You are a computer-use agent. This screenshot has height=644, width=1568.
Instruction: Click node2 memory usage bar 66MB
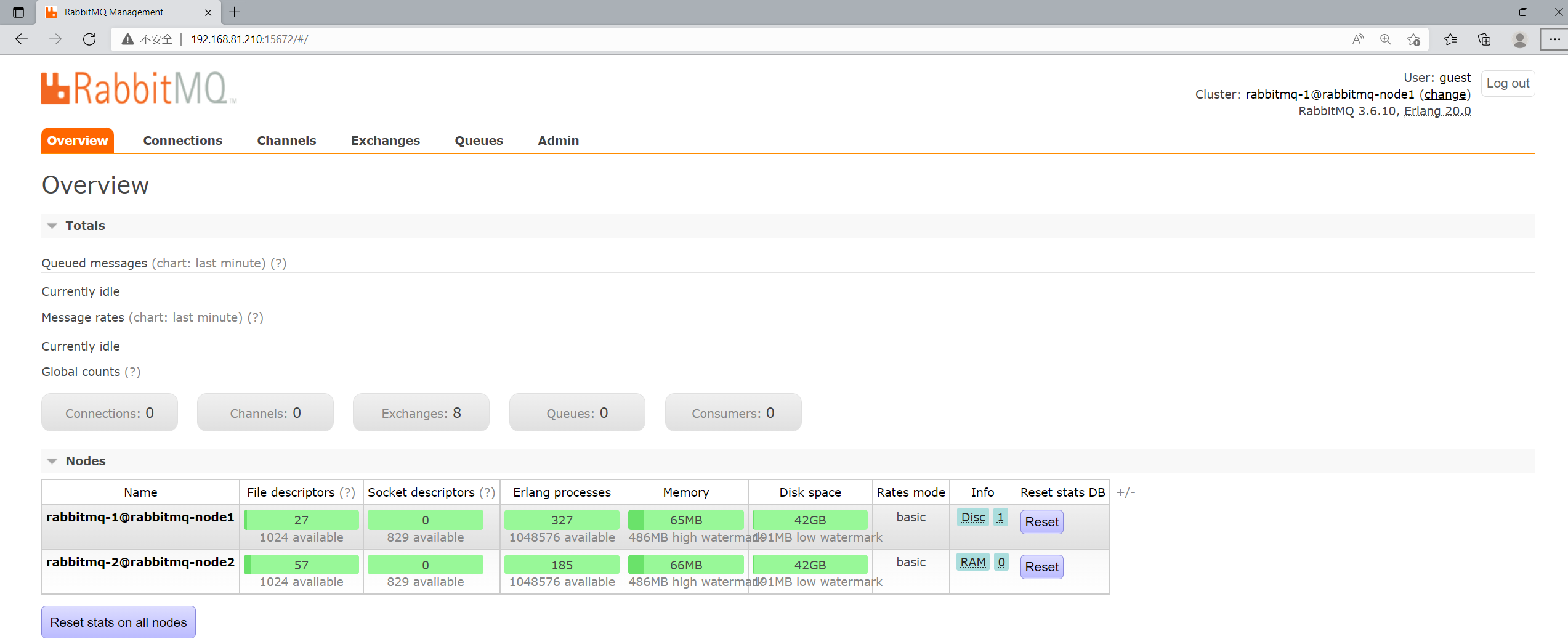tap(685, 565)
